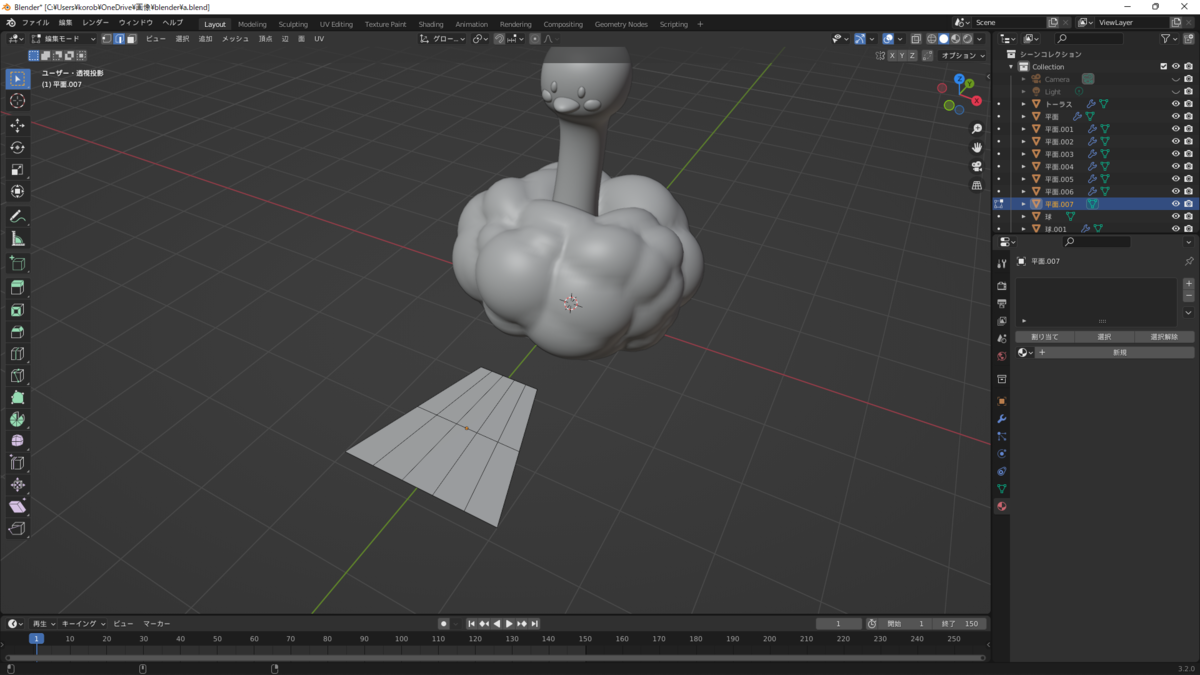Viewport: 1200px width, 675px height.
Task: Click the 割り当て assign button
Action: point(1044,337)
